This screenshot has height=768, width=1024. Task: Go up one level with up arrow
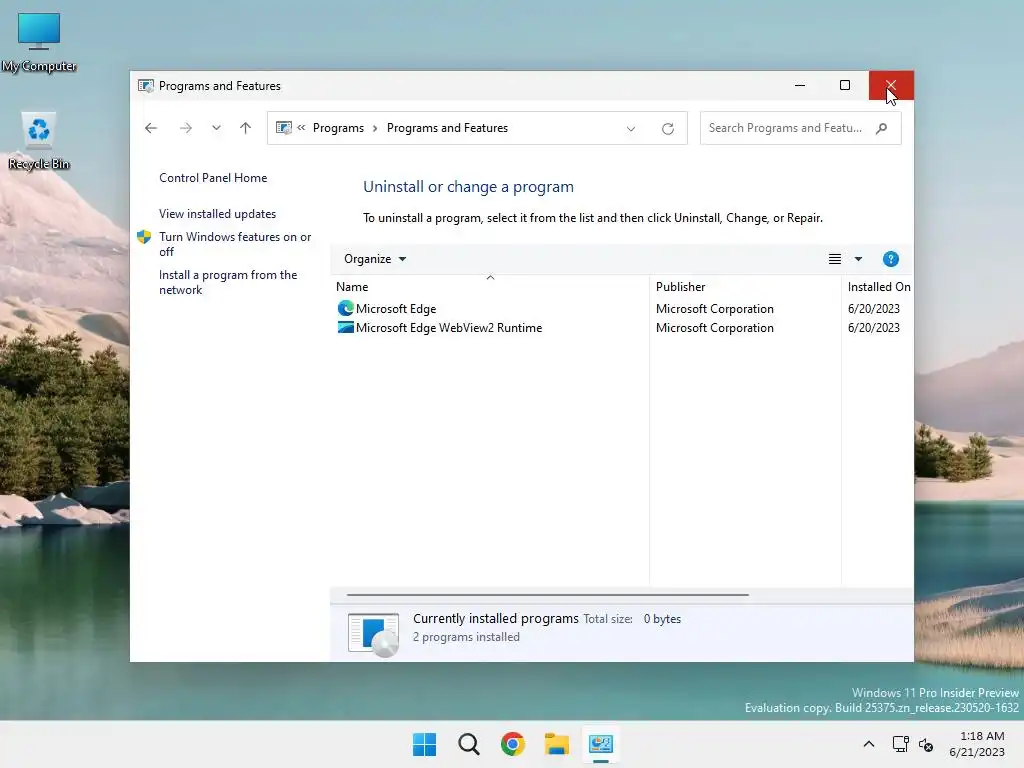click(246, 128)
